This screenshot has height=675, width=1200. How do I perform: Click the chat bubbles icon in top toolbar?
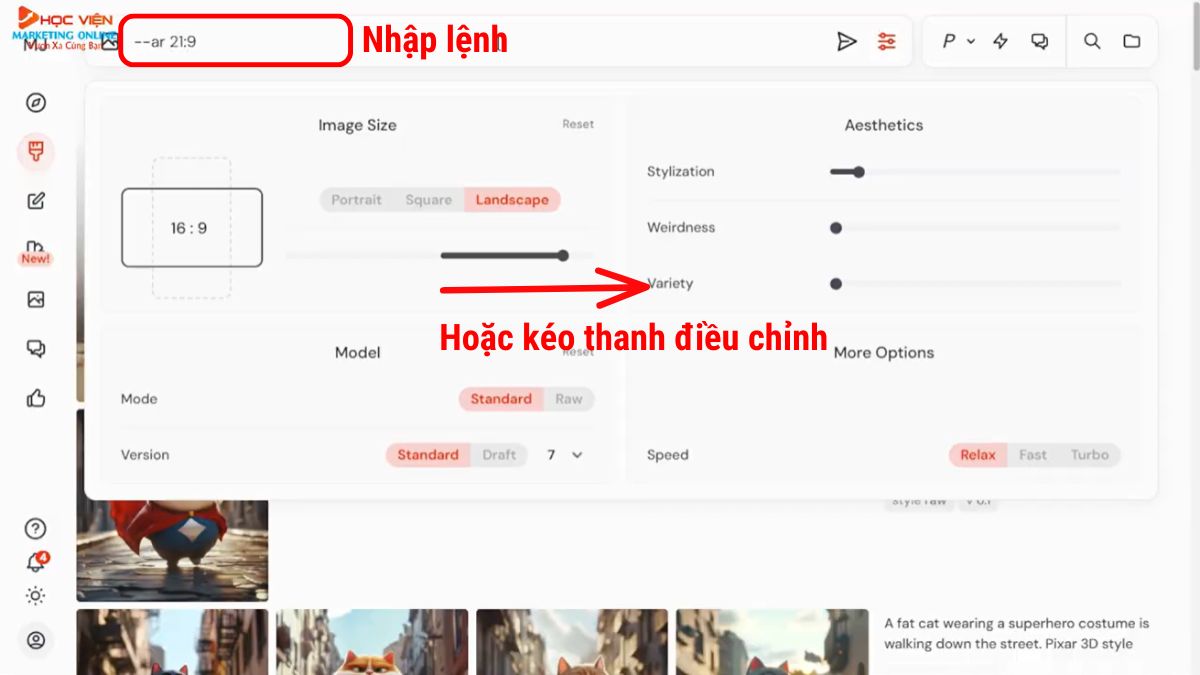click(x=1040, y=41)
